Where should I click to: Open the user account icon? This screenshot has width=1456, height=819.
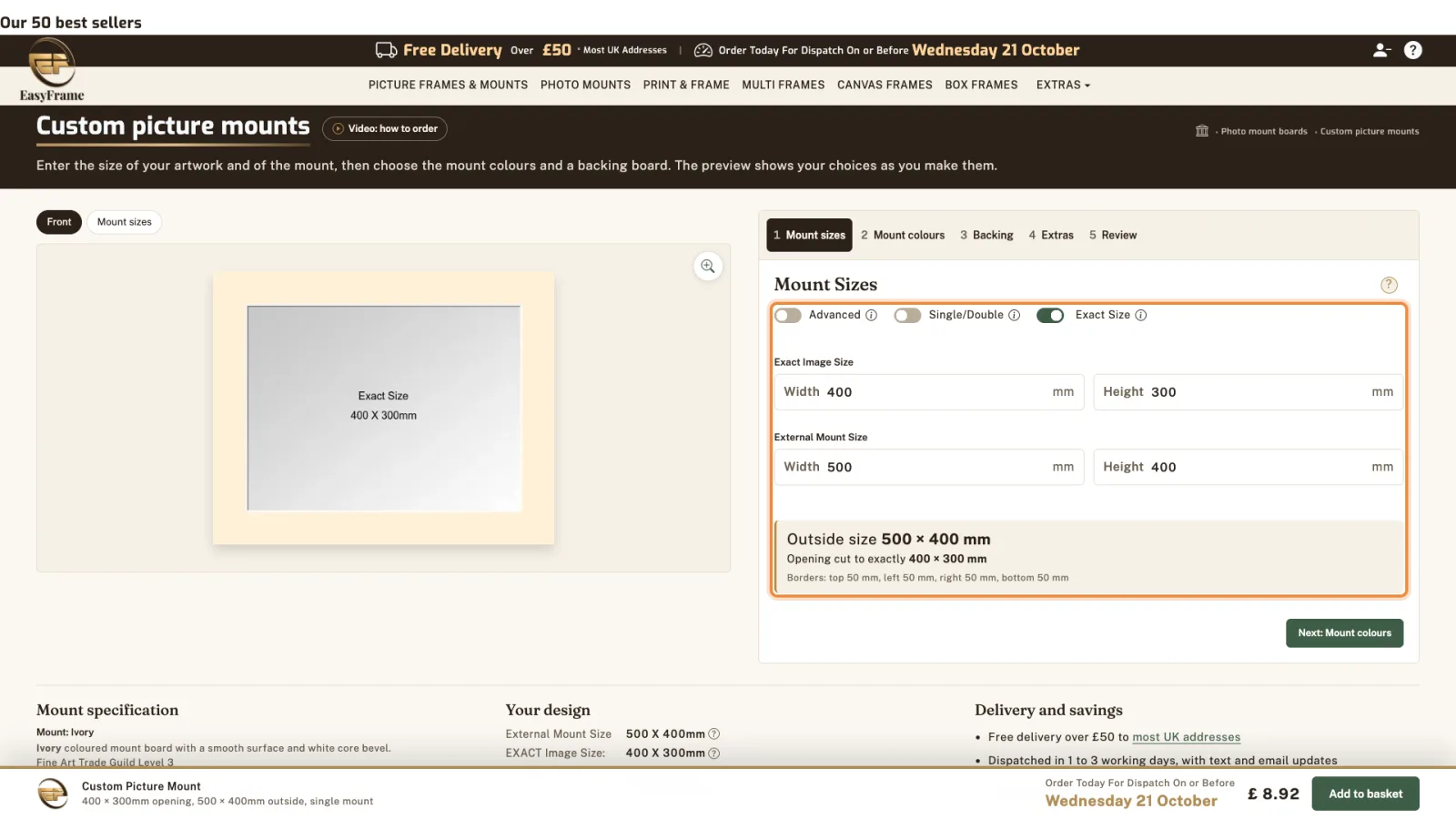click(x=1381, y=50)
